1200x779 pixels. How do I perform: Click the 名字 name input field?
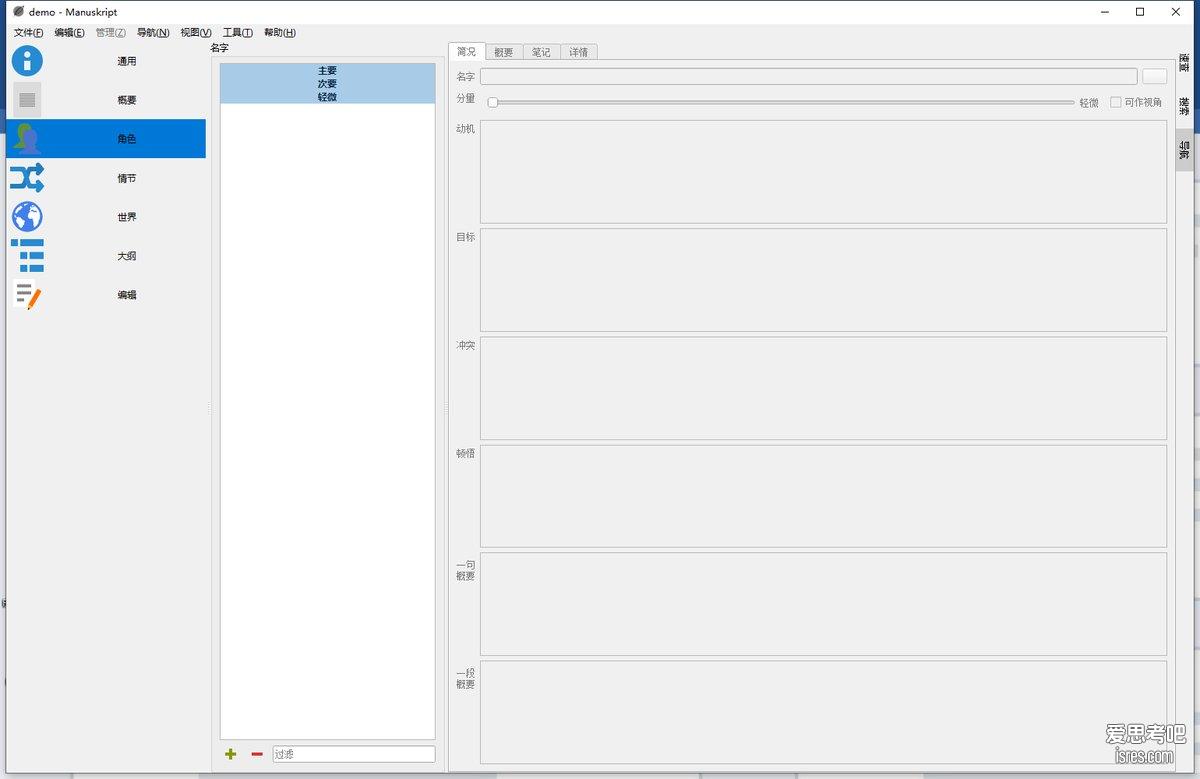tap(809, 76)
